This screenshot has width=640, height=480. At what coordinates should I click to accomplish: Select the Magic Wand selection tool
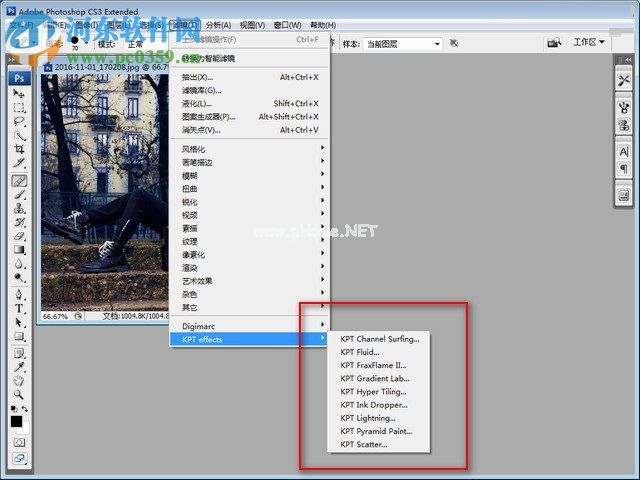(19, 136)
